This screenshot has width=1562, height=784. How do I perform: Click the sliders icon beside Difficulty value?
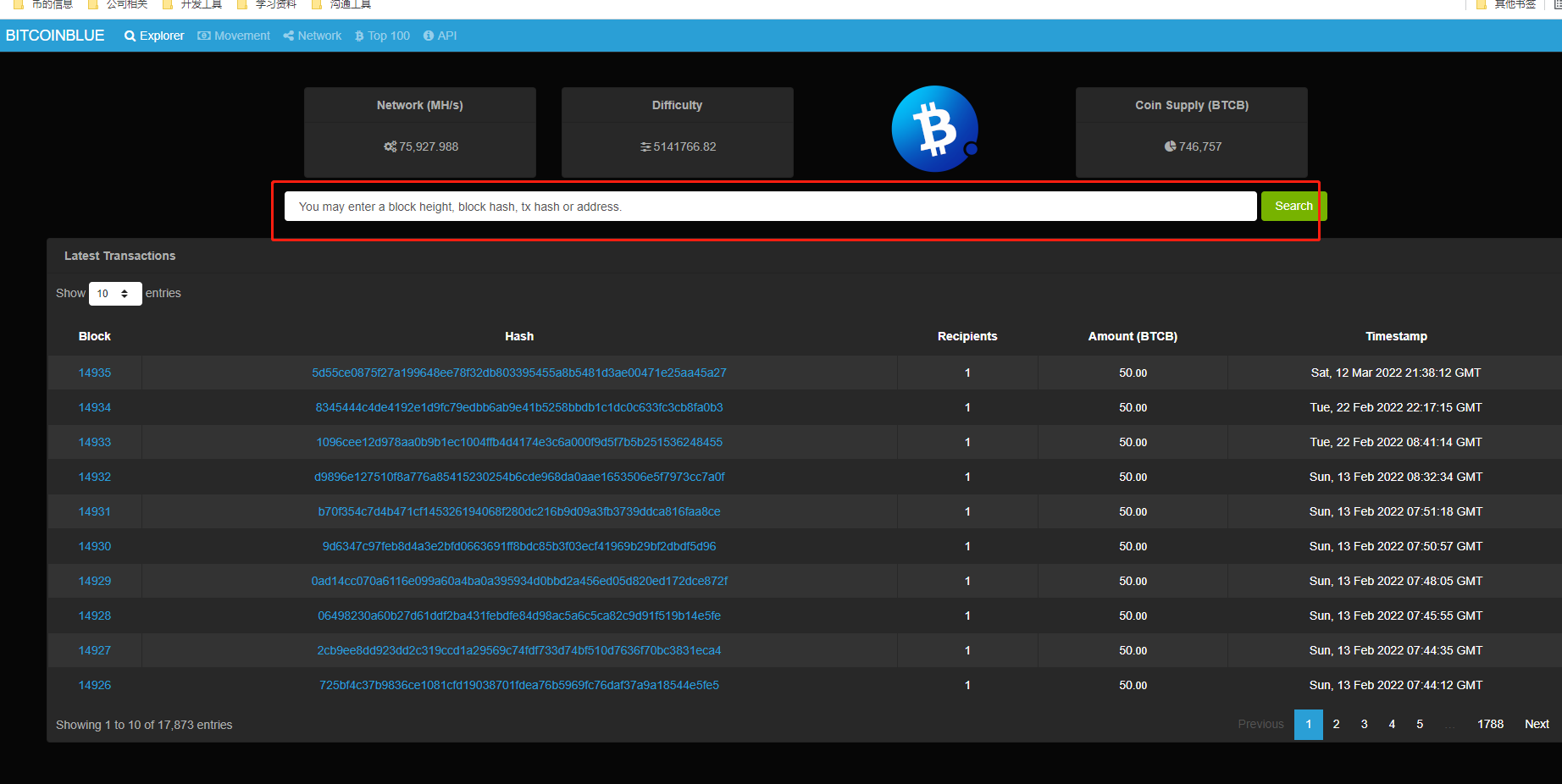pos(645,147)
